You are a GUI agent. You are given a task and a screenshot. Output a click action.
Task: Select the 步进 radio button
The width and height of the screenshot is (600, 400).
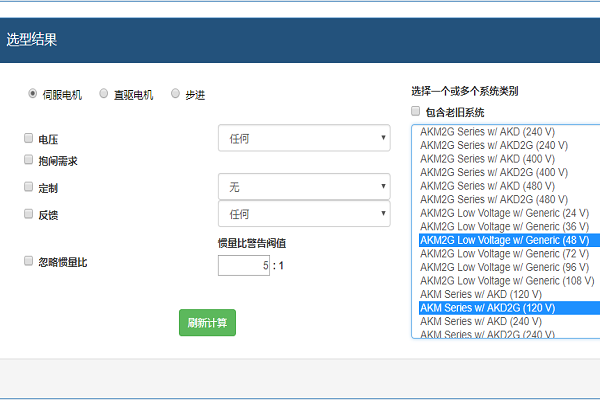175,93
